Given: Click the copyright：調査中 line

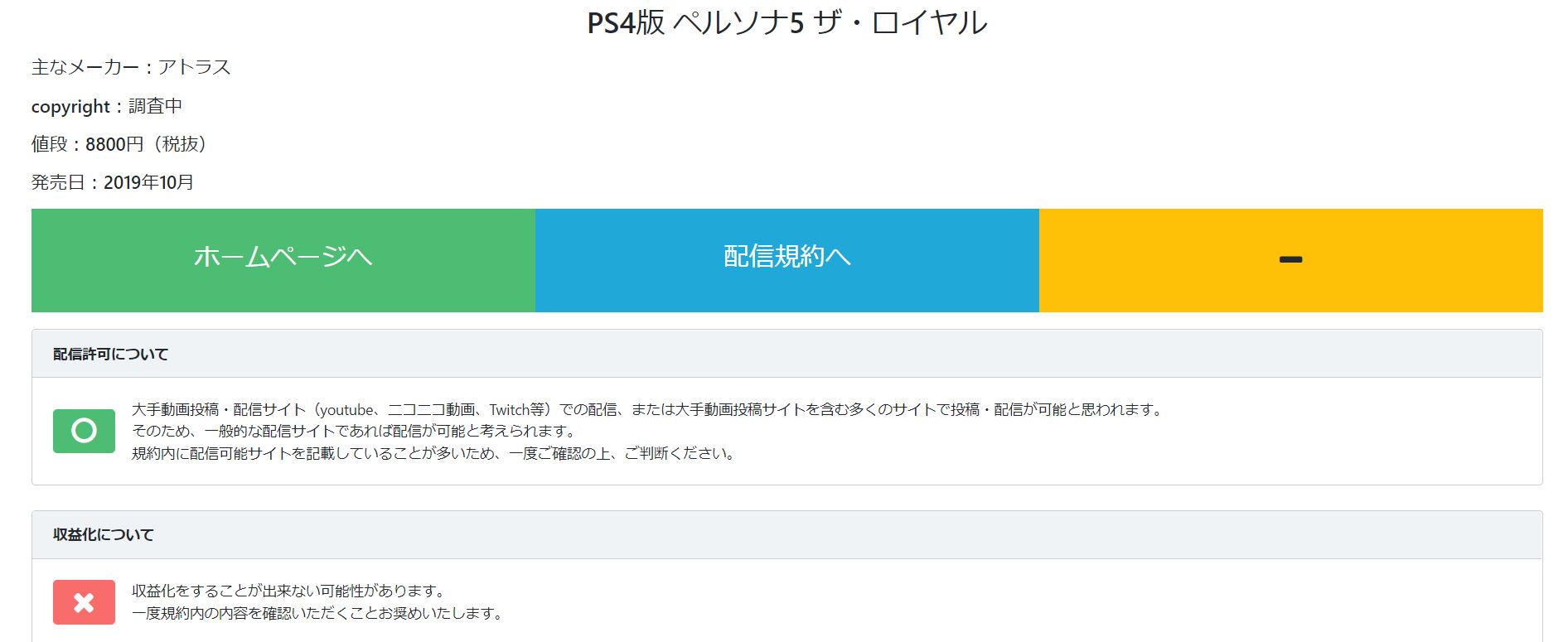Looking at the screenshot, I should coord(107,106).
